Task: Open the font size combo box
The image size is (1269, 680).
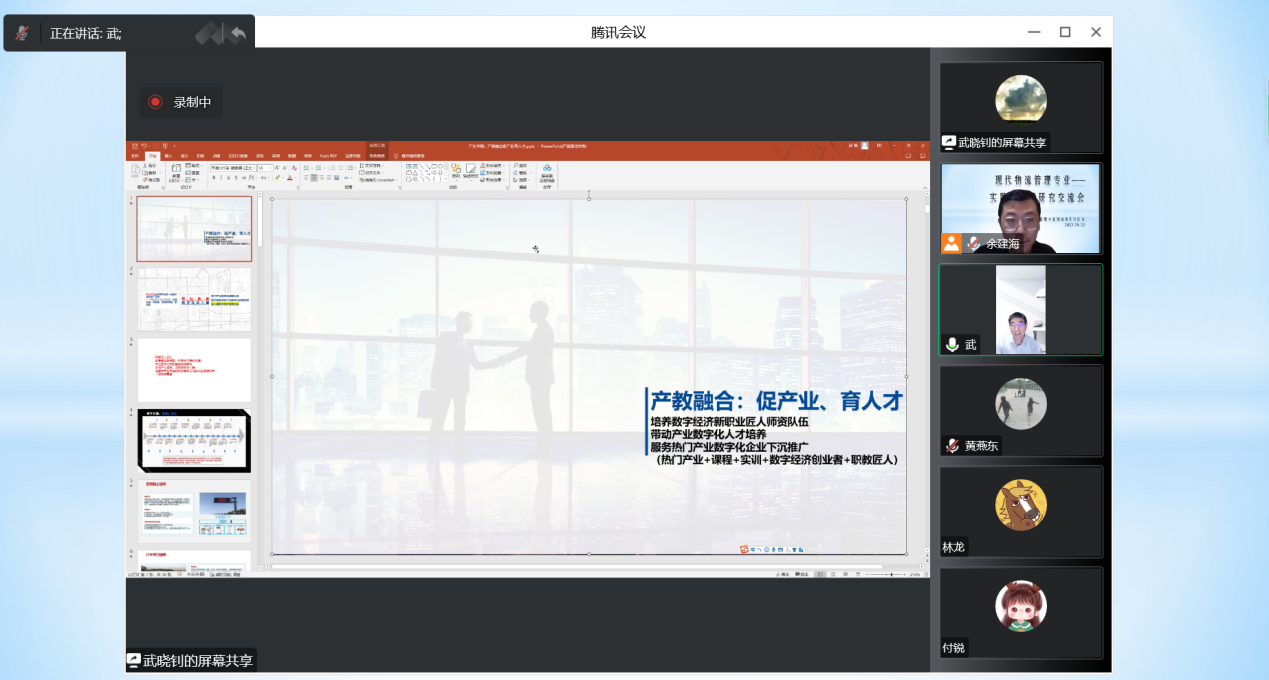Action: pos(265,168)
